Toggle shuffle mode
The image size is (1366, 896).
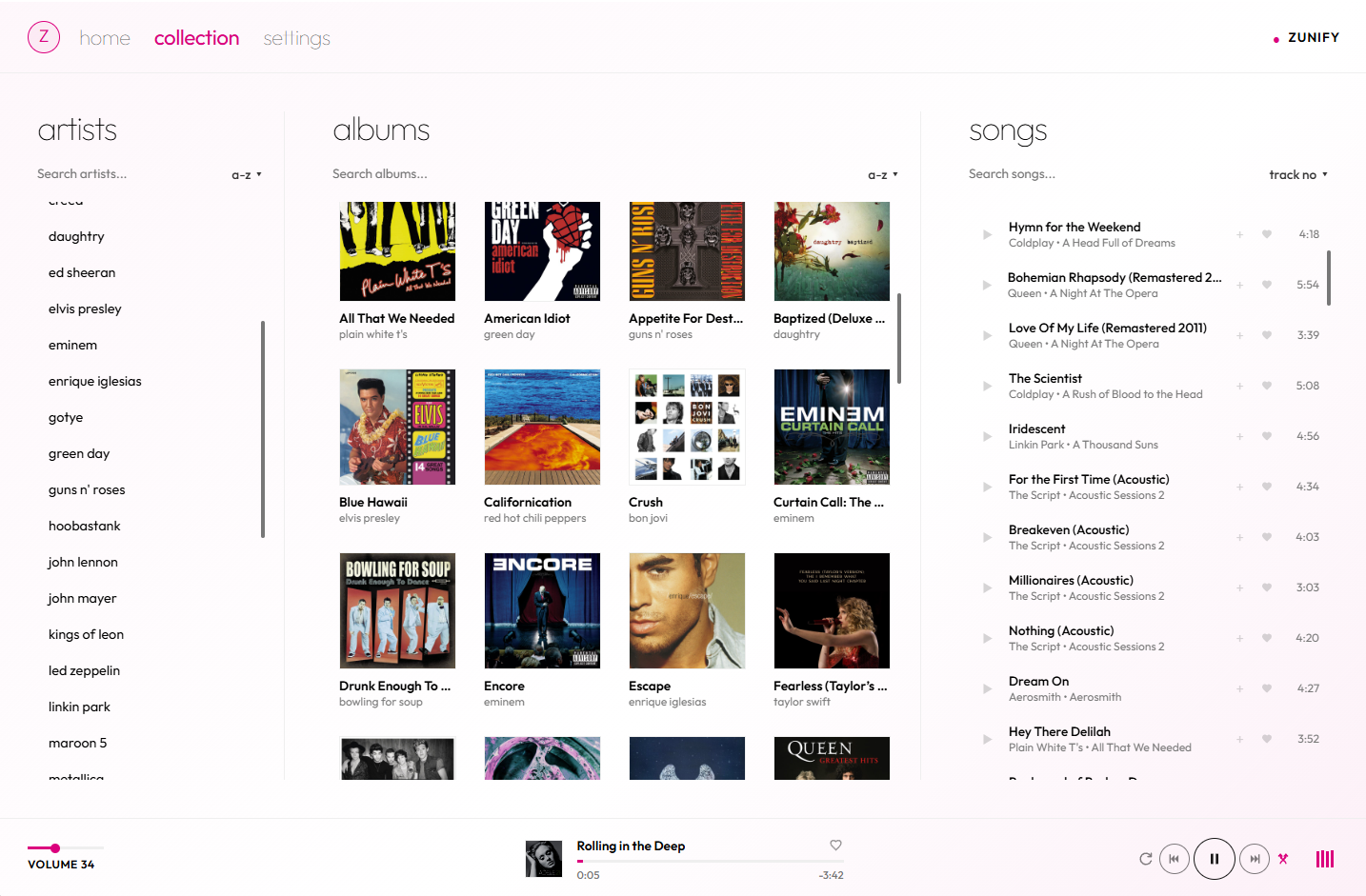point(1283,859)
